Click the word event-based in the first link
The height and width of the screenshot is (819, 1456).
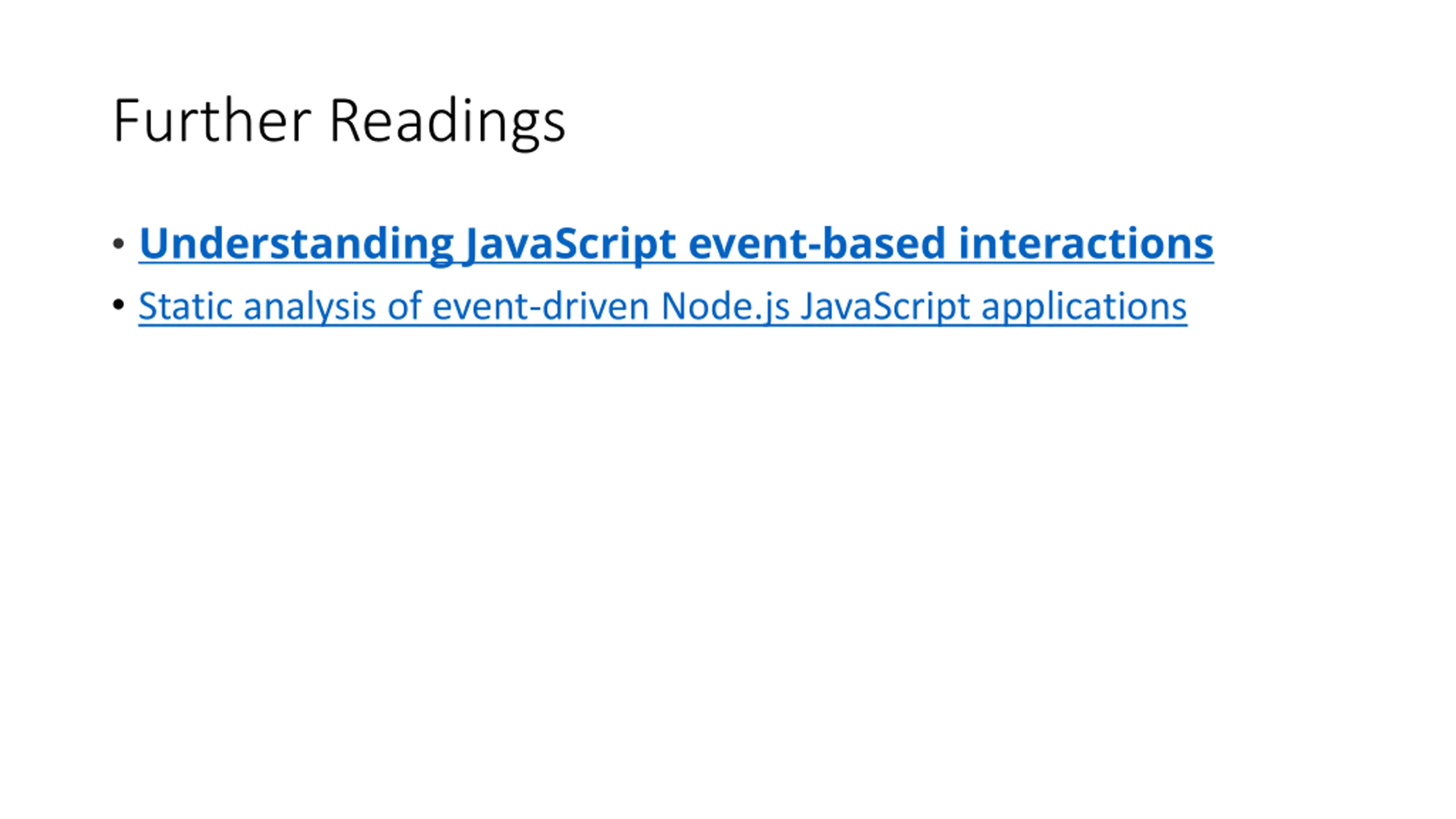point(817,243)
